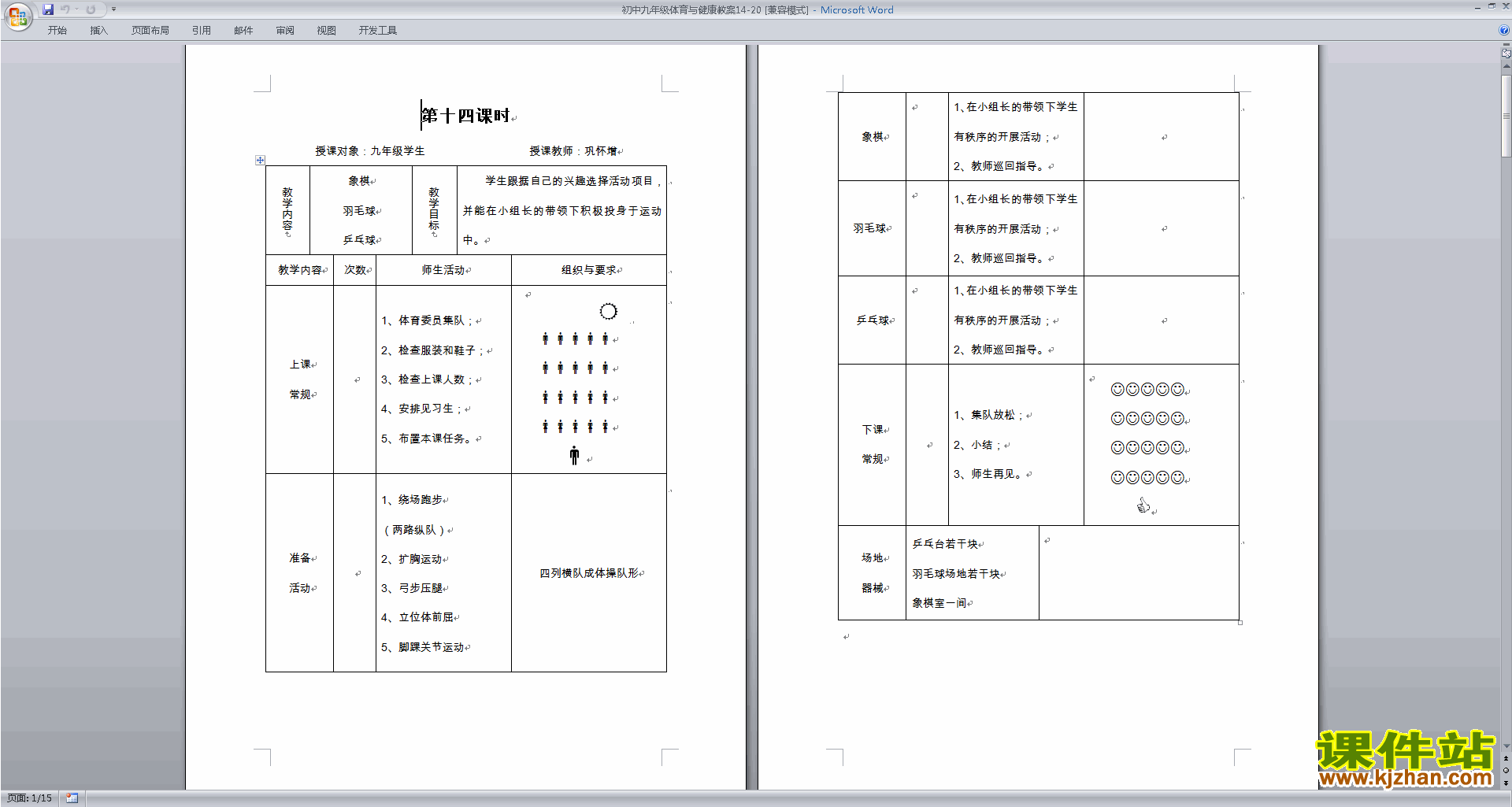The width and height of the screenshot is (1512, 807).
Task: Click the text 四列横队成体操队形
Action: pyautogui.click(x=589, y=573)
